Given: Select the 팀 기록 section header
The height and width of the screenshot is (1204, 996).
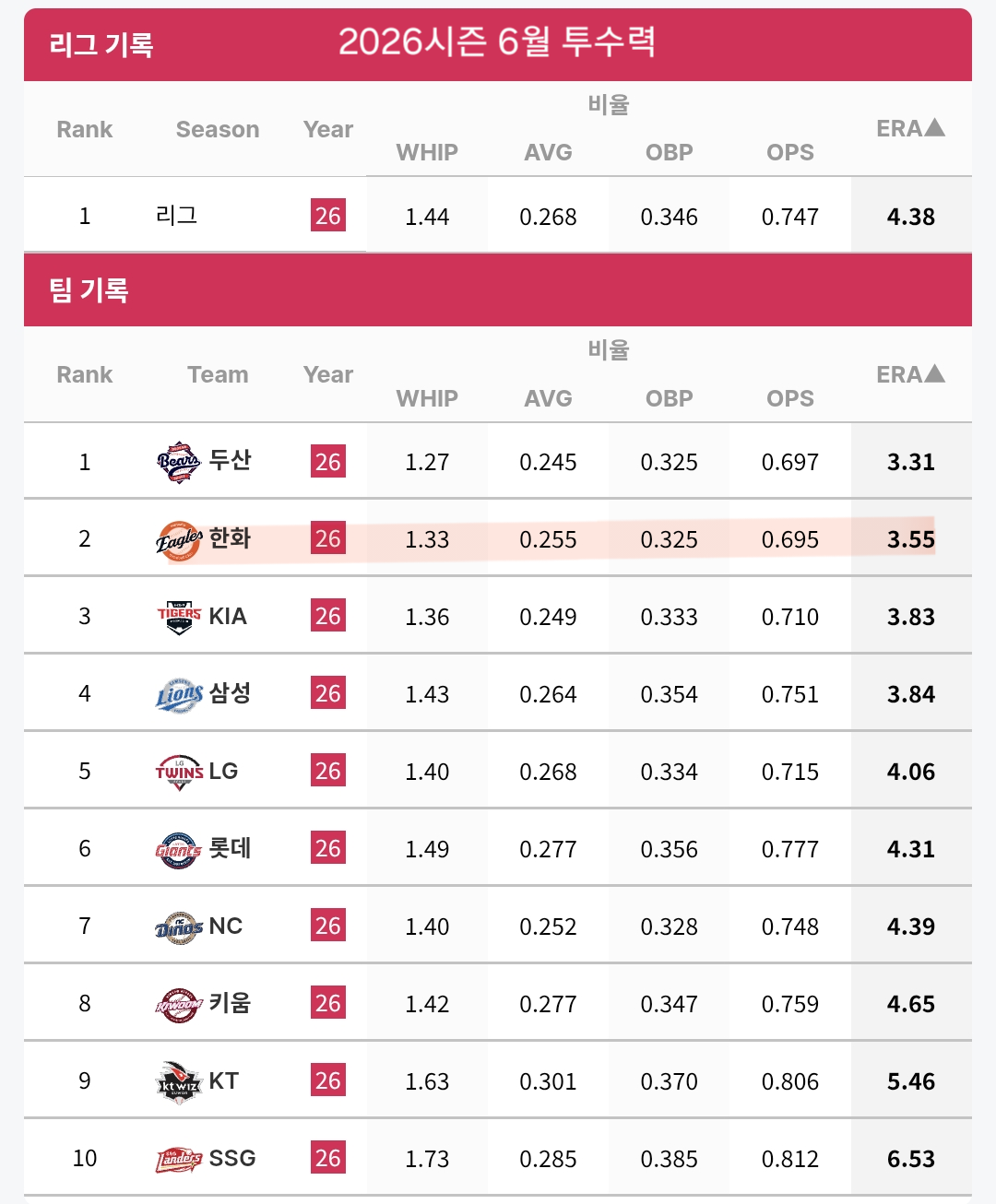Looking at the screenshot, I should coord(89,290).
